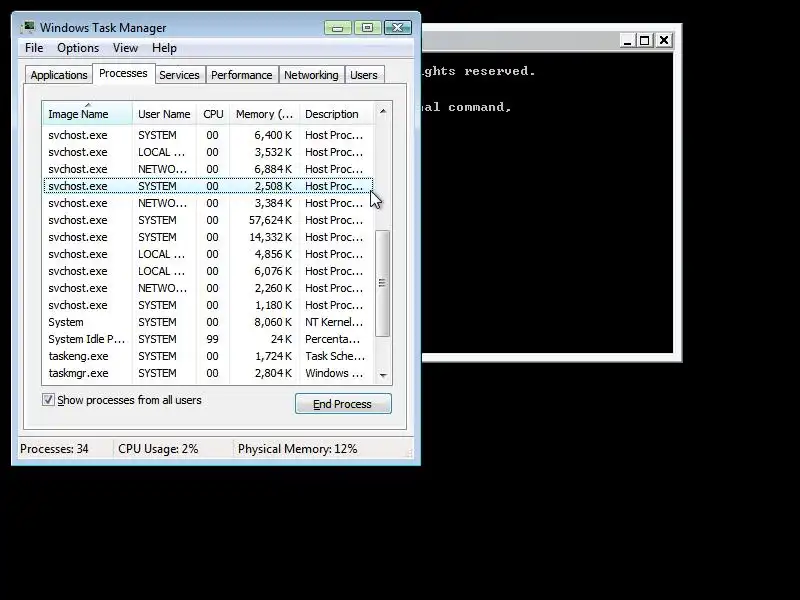Viewport: 800px width, 600px height.
Task: Click Physical Memory: 12% status entry
Action: pyautogui.click(x=297, y=449)
